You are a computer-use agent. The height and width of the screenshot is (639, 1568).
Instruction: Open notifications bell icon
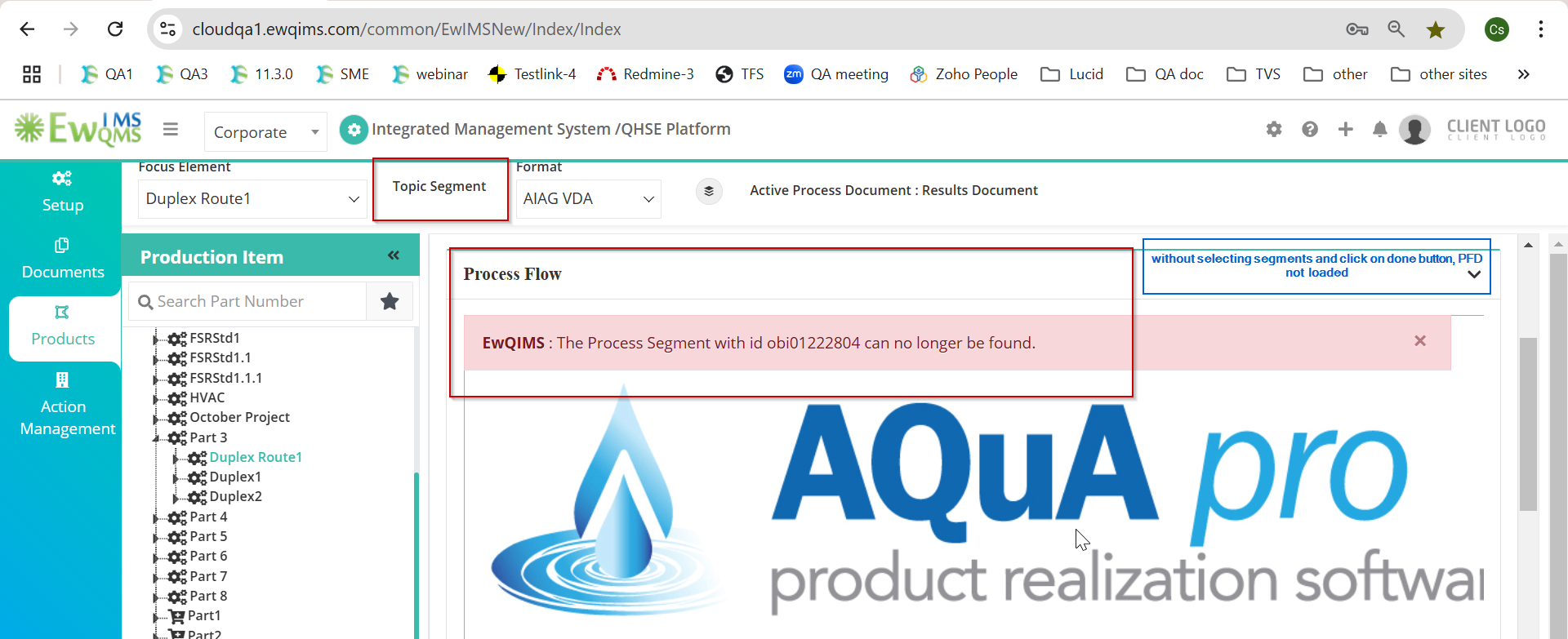pos(1380,129)
